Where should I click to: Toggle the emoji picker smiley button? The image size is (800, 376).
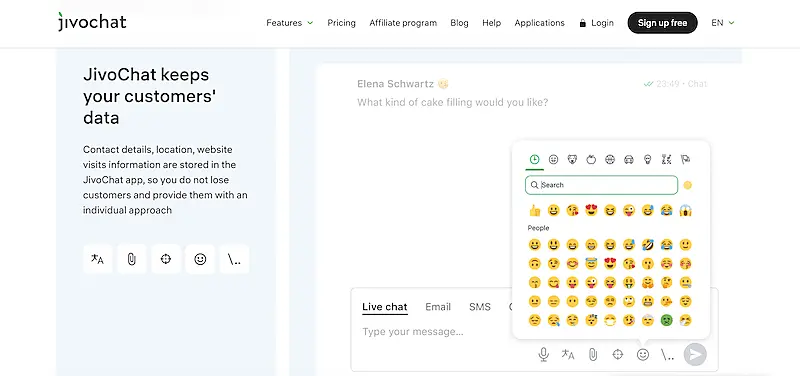[x=643, y=354]
